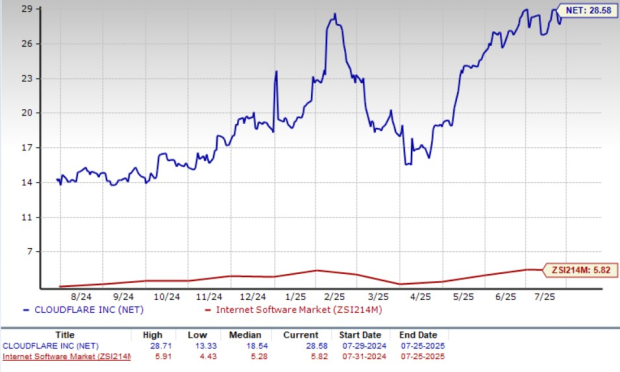Select the 13.33 low value for NET
The image size is (620, 372).
[206, 346]
